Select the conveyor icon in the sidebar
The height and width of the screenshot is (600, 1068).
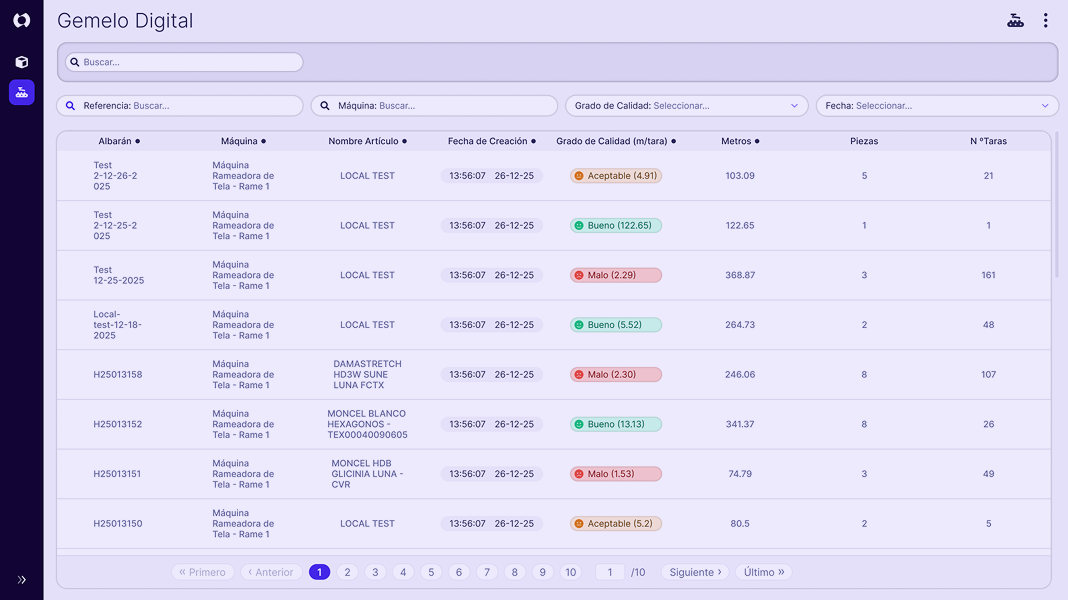pyautogui.click(x=21, y=92)
